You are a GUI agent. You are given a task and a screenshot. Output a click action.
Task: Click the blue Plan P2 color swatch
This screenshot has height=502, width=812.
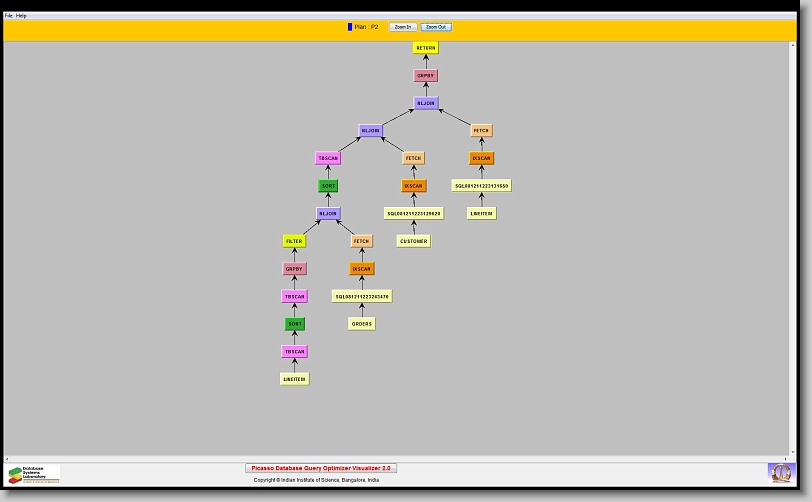pos(350,27)
